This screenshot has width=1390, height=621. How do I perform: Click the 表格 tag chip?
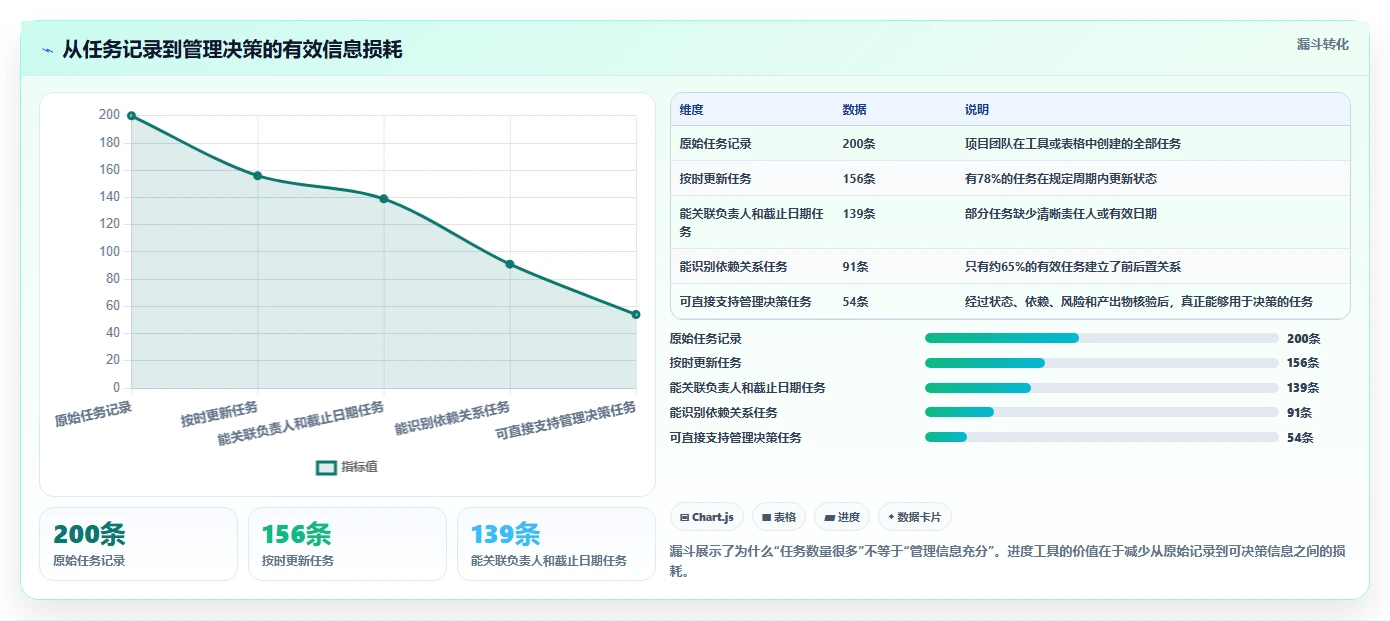click(778, 517)
